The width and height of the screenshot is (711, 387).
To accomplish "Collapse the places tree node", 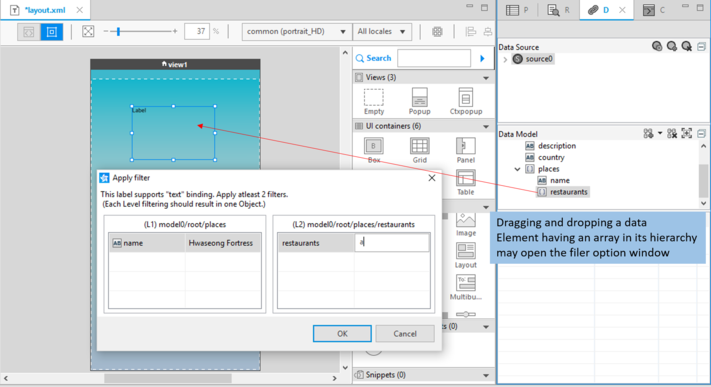I will click(x=517, y=169).
